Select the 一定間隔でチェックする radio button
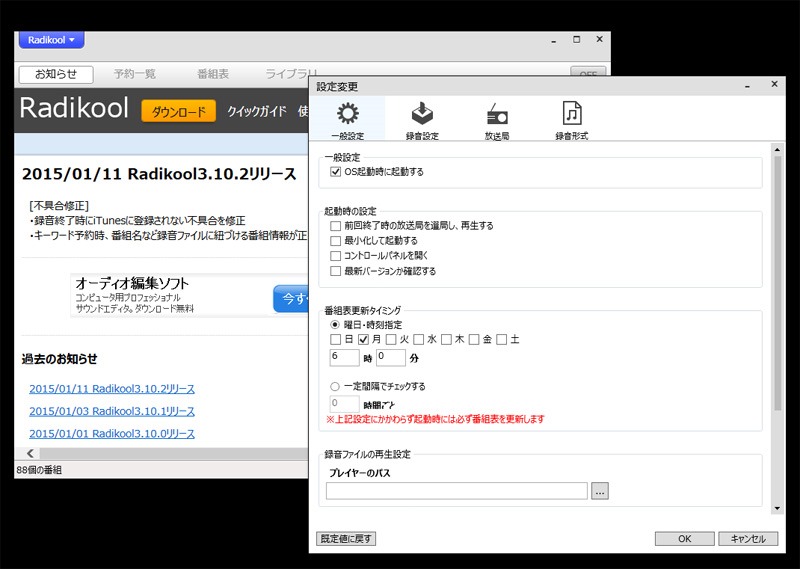The height and width of the screenshot is (569, 800). tap(335, 386)
